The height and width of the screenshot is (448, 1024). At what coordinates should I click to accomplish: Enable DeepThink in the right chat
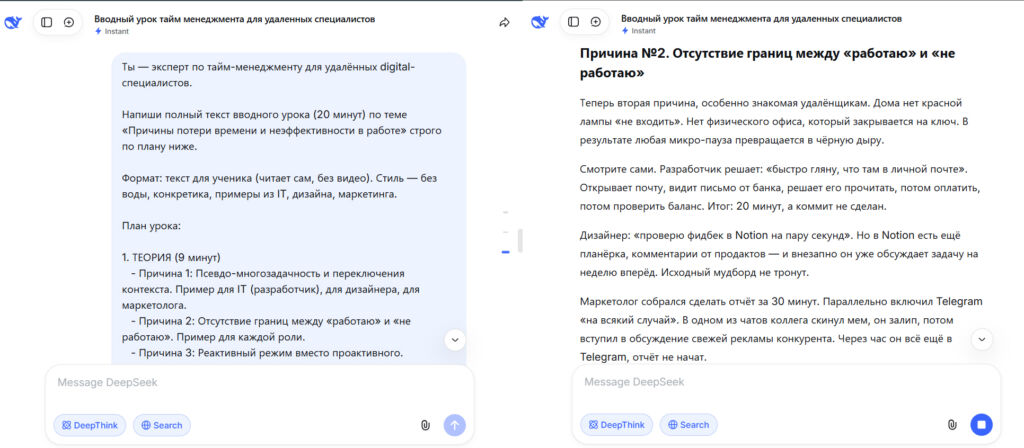coord(618,425)
